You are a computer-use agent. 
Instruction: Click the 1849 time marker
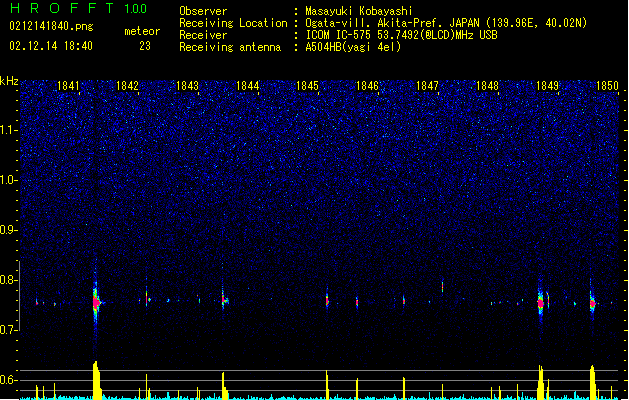(x=547, y=86)
